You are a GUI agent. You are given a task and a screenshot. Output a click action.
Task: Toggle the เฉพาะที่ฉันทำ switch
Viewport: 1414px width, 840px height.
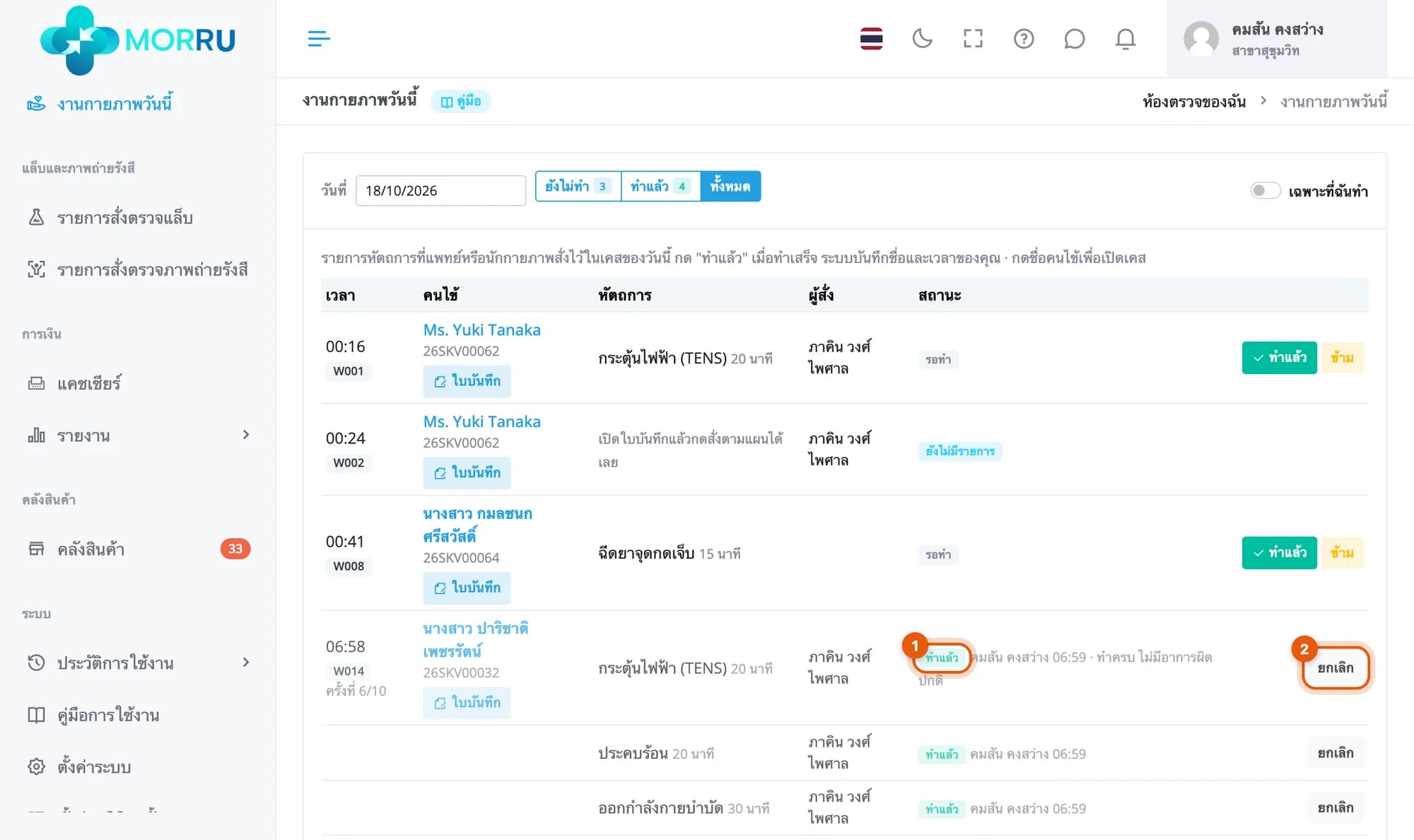[x=1265, y=191]
